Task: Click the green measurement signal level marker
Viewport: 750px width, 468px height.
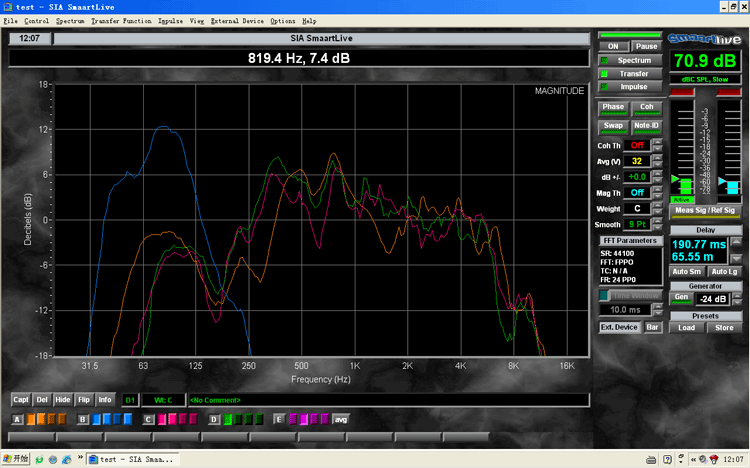Action: point(675,179)
